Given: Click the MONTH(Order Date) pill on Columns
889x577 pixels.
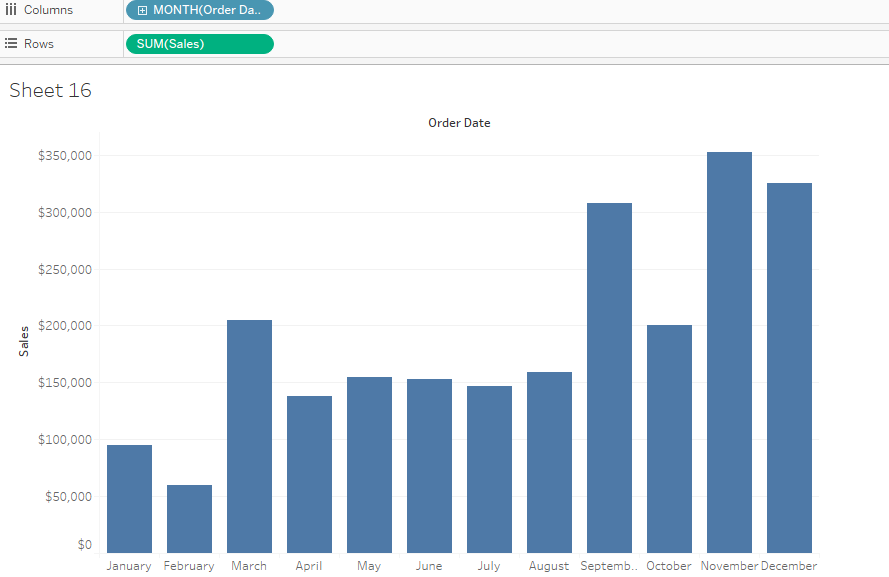Looking at the screenshot, I should tap(200, 10).
